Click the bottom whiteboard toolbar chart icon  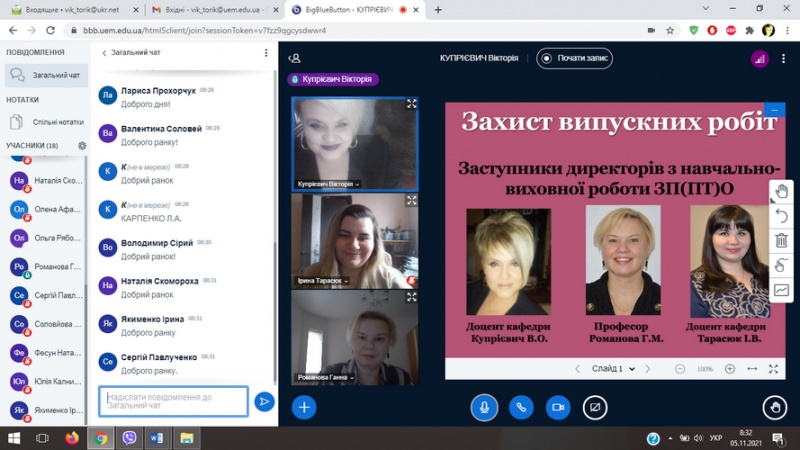(781, 290)
